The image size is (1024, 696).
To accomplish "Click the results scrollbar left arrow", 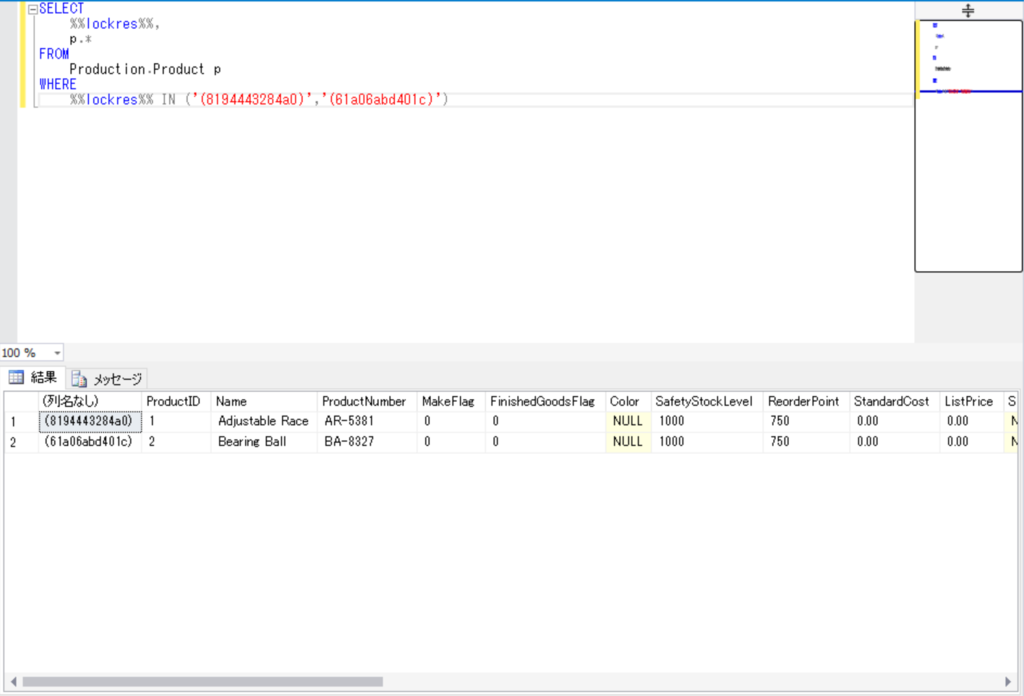I will point(13,682).
